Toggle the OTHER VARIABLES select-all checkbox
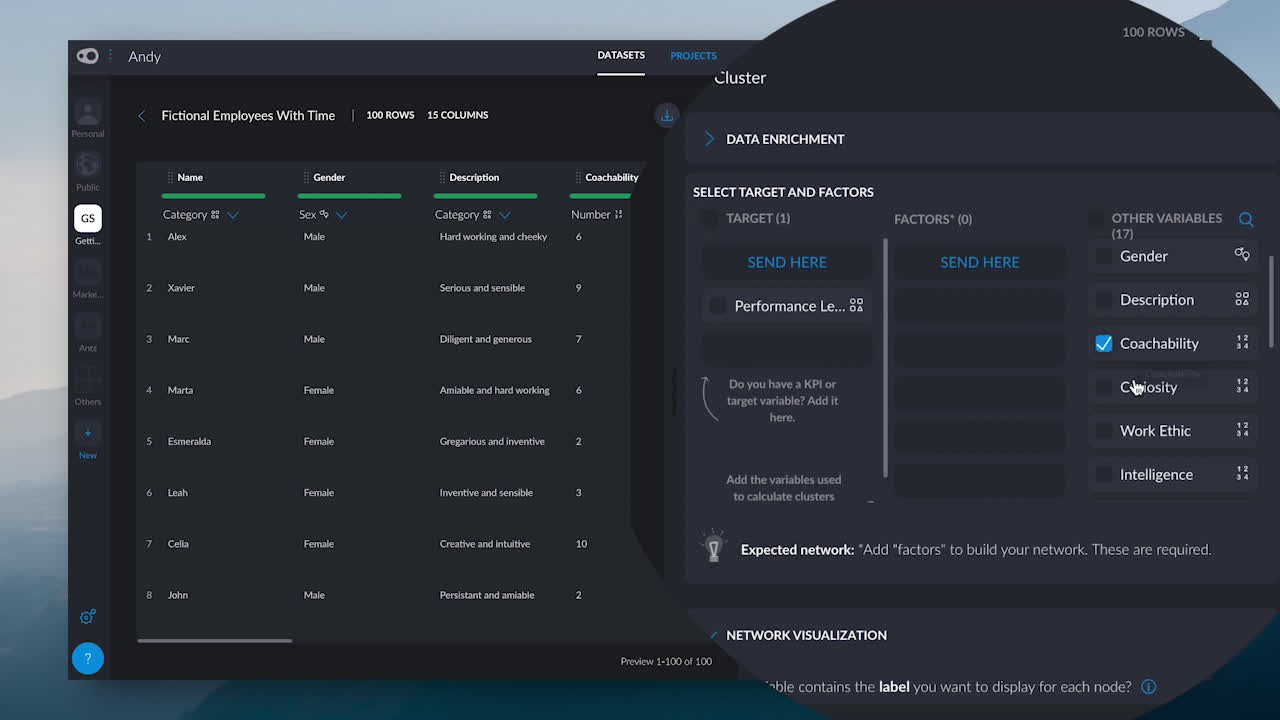This screenshot has width=1280, height=720. pos(1096,218)
